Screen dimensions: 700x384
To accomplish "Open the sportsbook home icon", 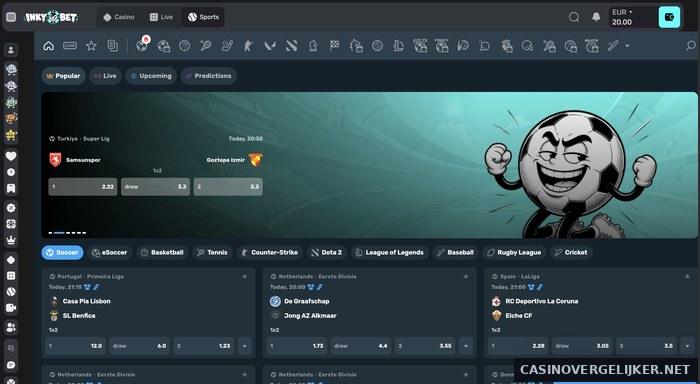I will (x=48, y=46).
